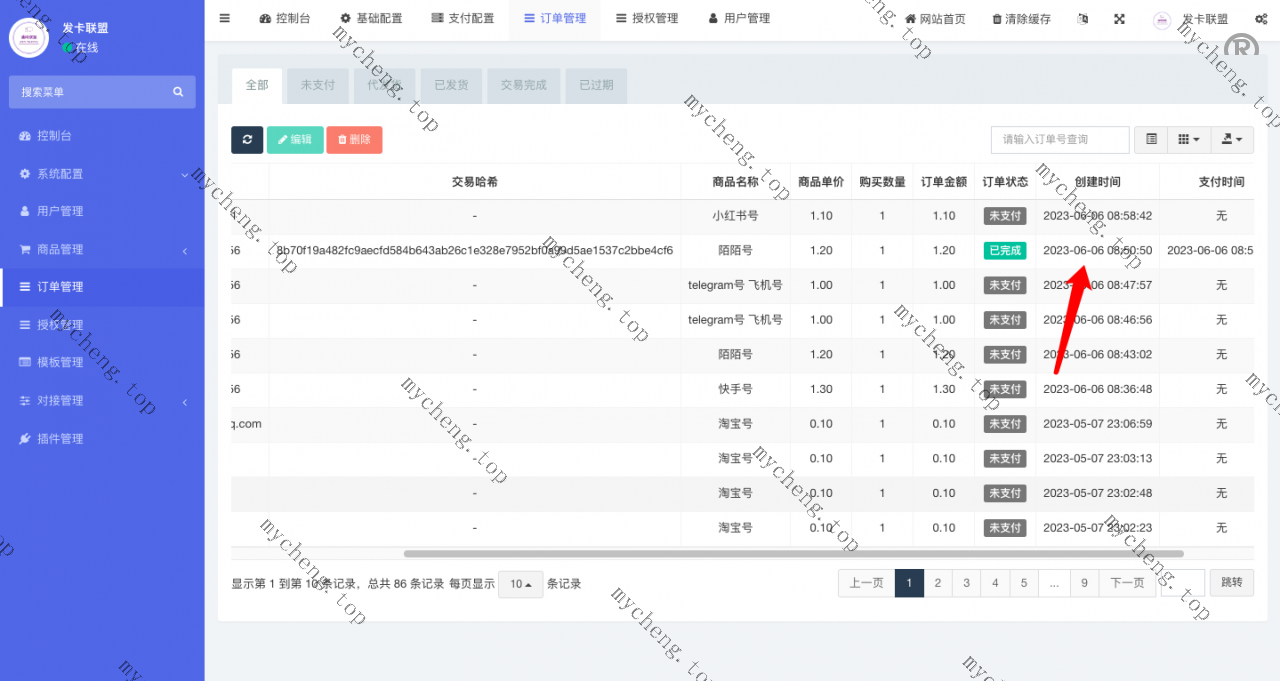The width and height of the screenshot is (1280, 681).
Task: Open 支付配置 in top navigation
Action: 463,18
